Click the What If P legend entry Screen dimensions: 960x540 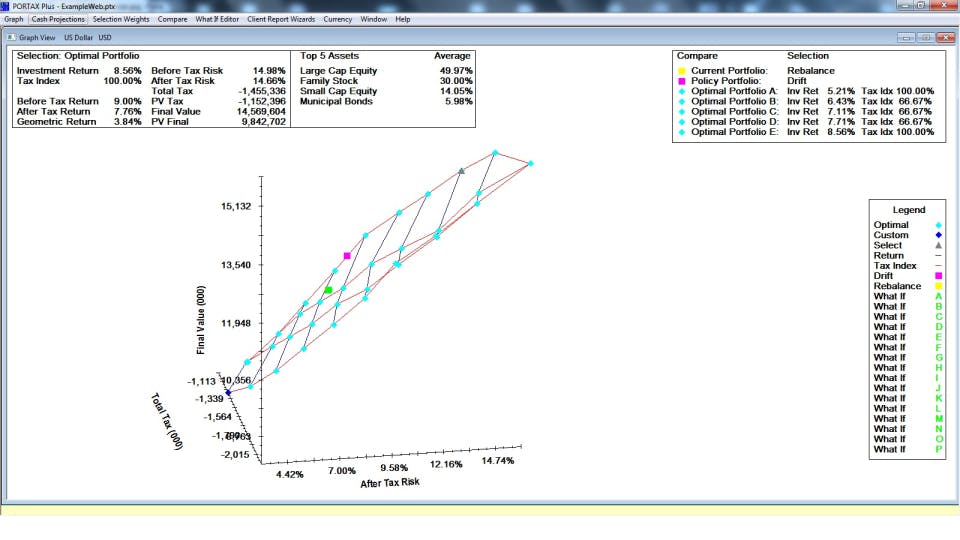point(907,449)
